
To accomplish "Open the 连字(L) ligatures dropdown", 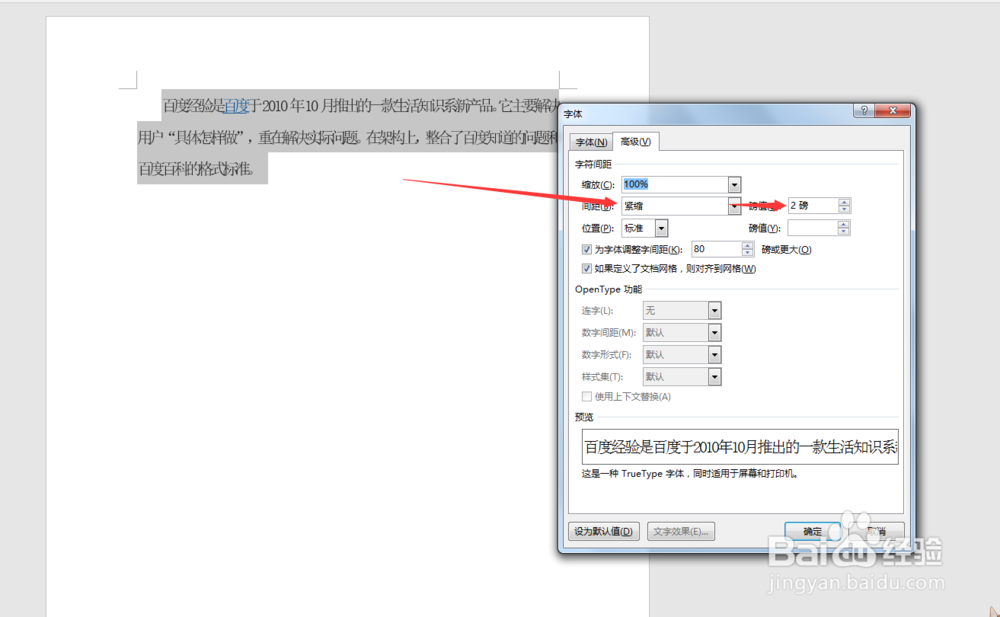I will click(714, 311).
